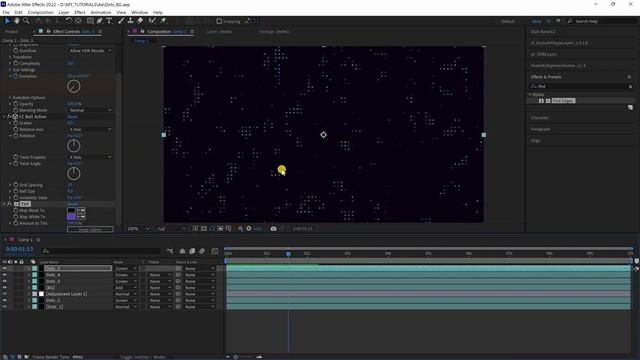640x360 pixels.
Task: Toggle motion blur icon in timeline
Action: tap(202, 251)
